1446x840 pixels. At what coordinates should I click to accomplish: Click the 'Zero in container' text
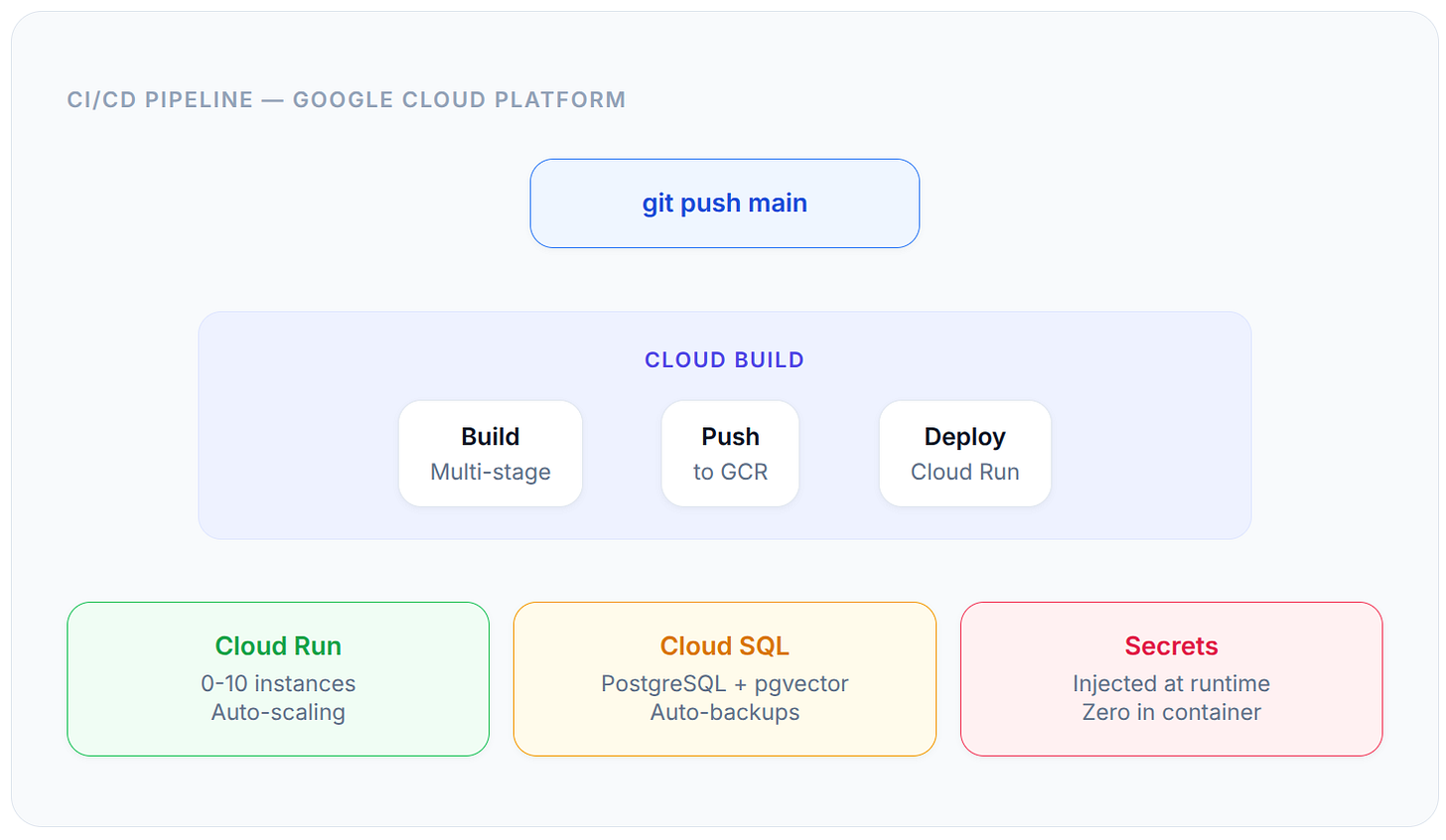pos(1171,712)
